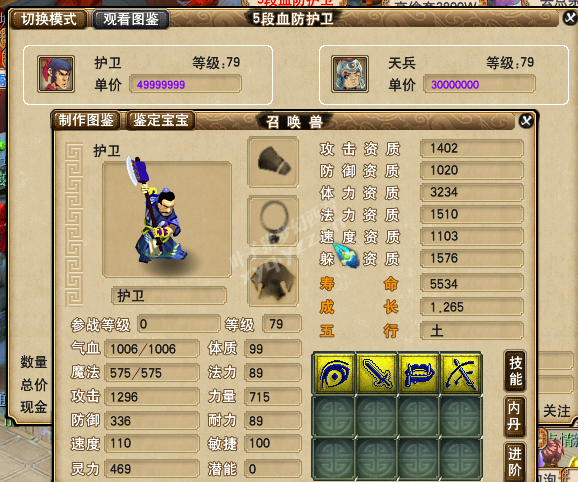Select the 天兵 soldier portrait

coord(350,74)
